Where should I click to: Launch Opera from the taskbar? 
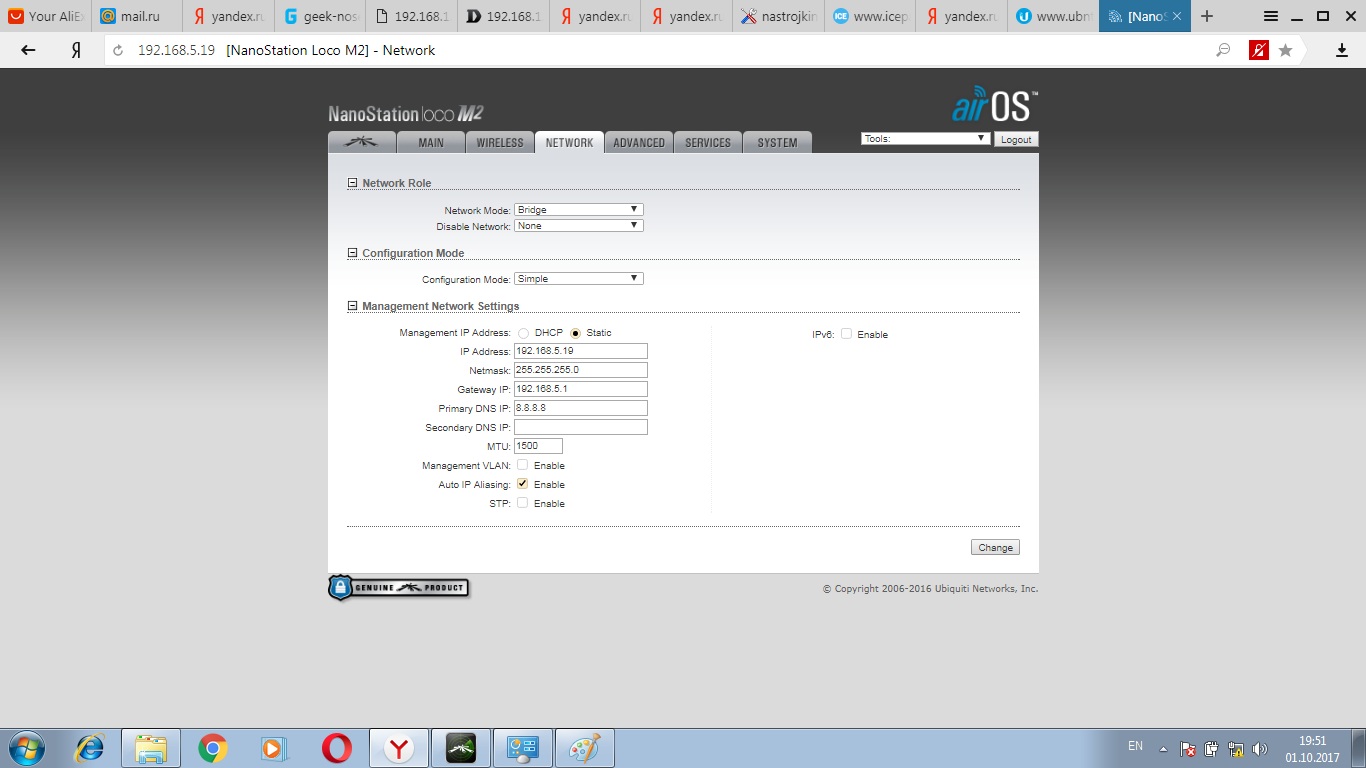(337, 748)
